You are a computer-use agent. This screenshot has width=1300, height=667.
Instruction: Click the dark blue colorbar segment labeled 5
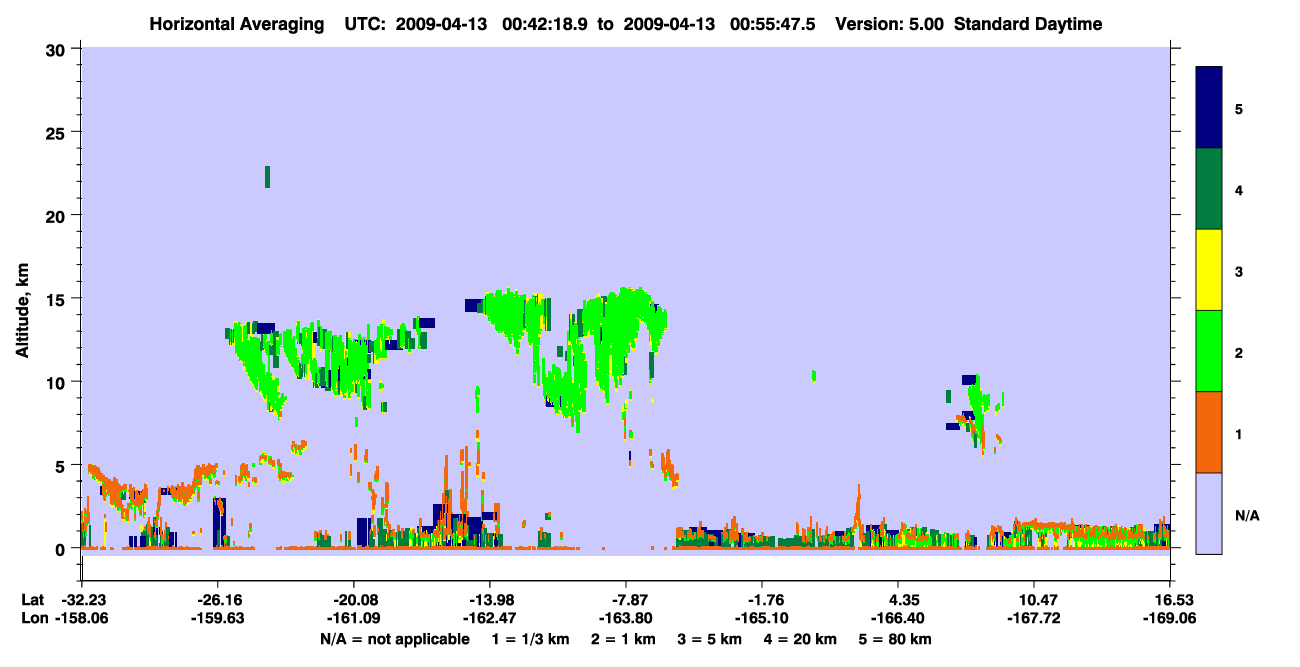(1209, 108)
